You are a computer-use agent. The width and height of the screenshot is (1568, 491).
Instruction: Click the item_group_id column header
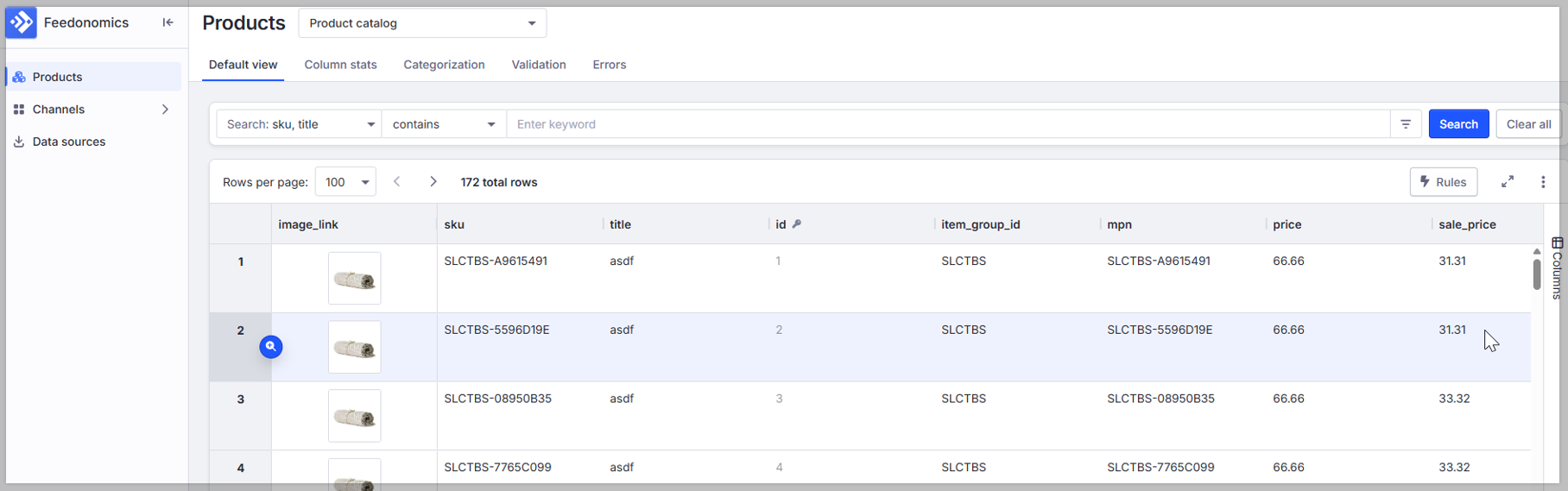[x=980, y=224]
